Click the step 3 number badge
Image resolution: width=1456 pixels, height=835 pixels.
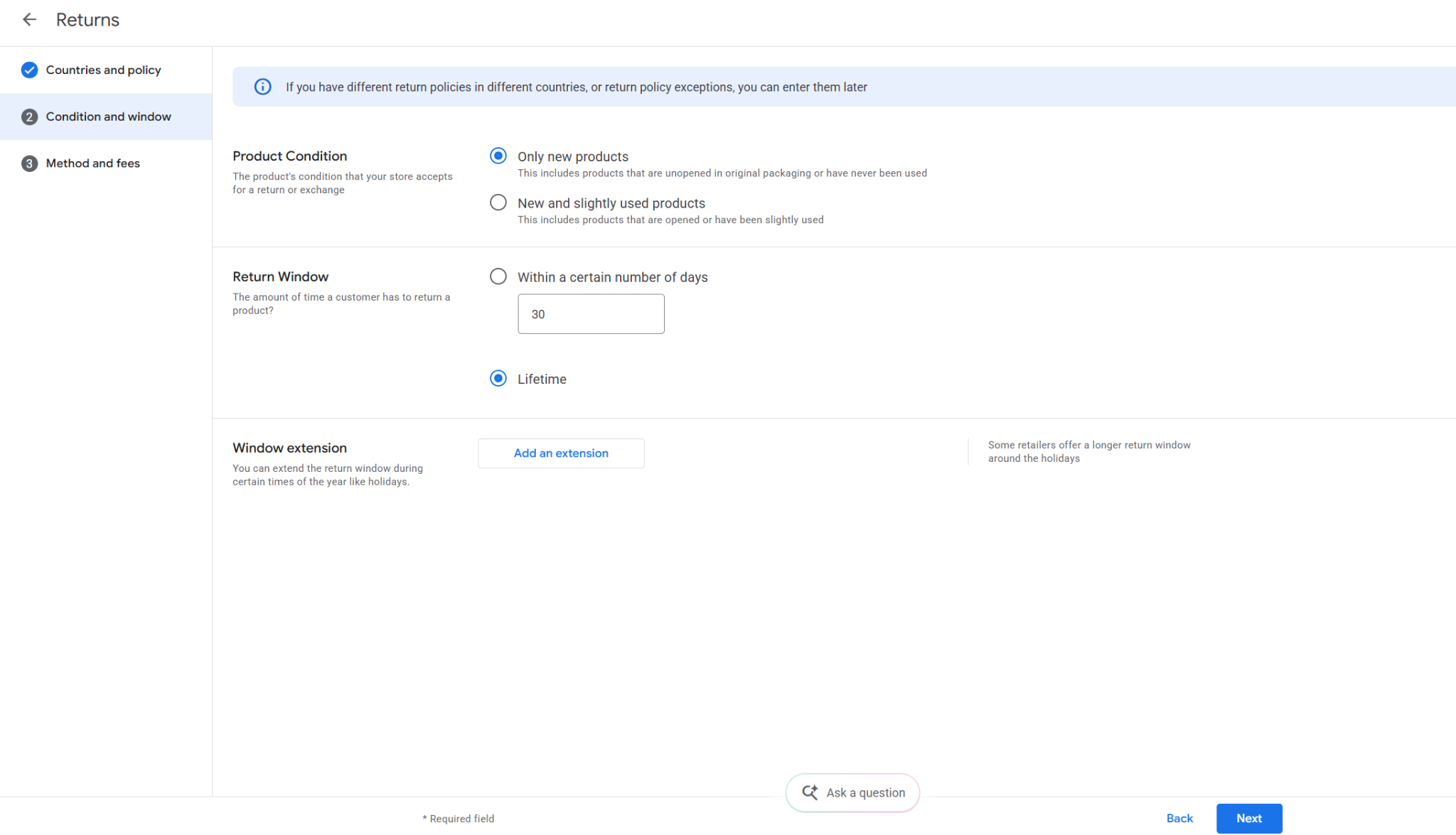tap(29, 163)
